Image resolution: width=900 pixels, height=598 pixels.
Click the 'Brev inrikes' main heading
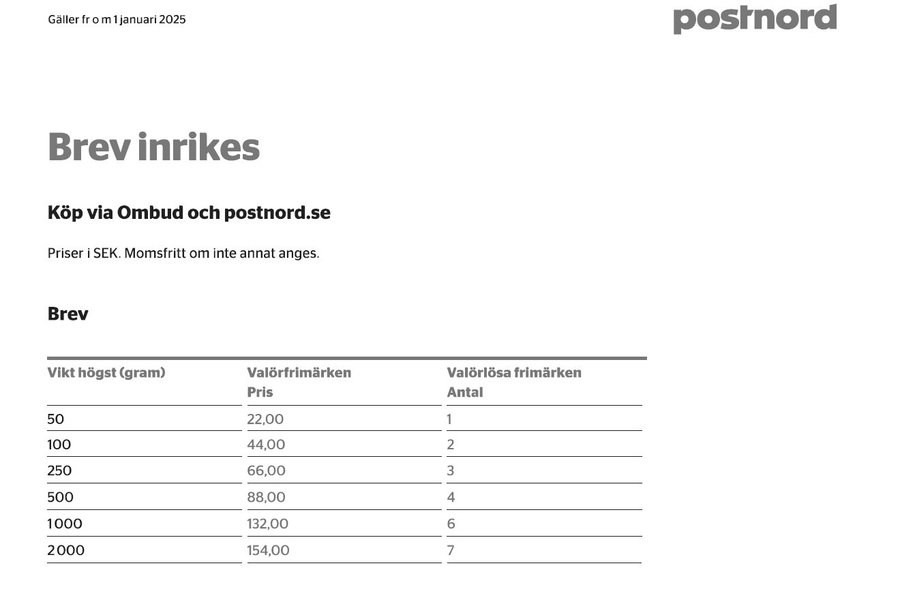[x=154, y=148]
